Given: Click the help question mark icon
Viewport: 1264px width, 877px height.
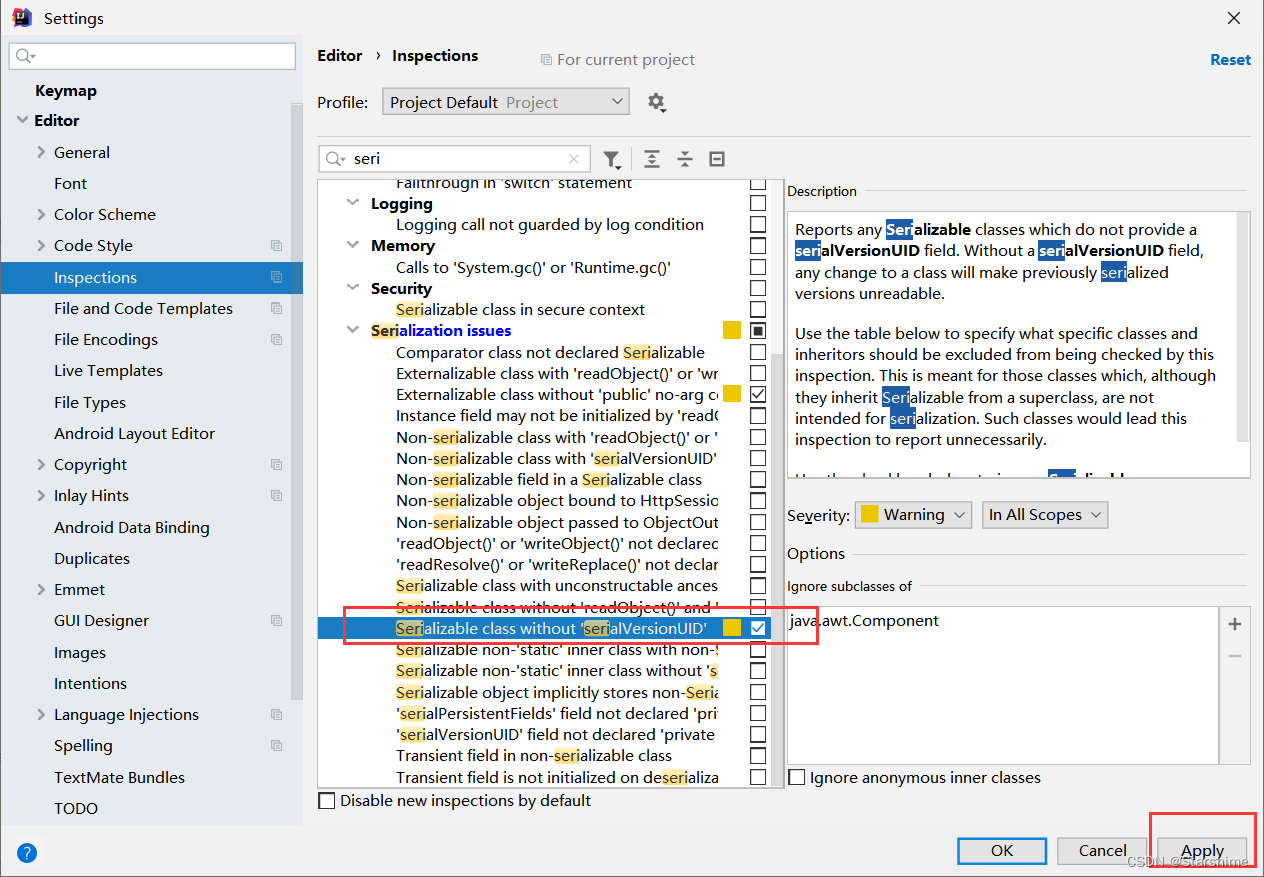Looking at the screenshot, I should (x=26, y=853).
